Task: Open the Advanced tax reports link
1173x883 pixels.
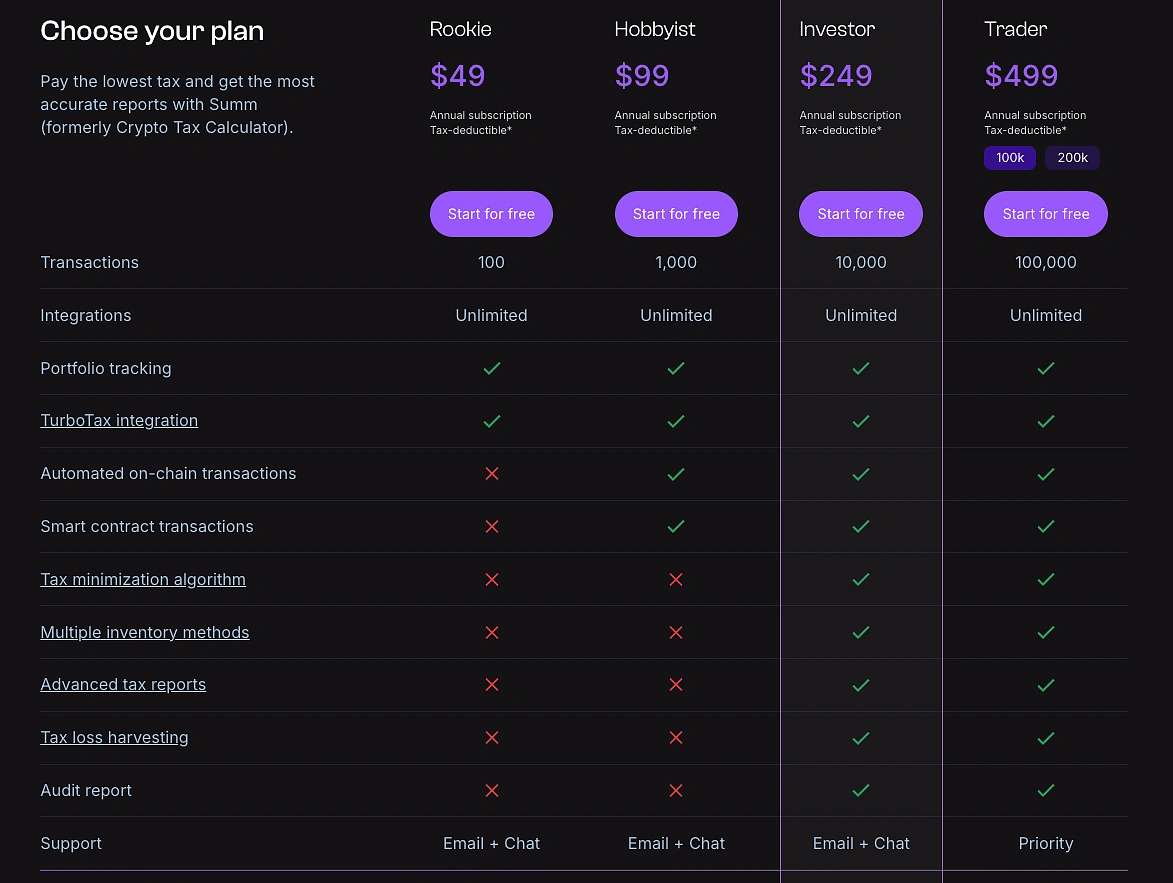Action: (x=123, y=684)
